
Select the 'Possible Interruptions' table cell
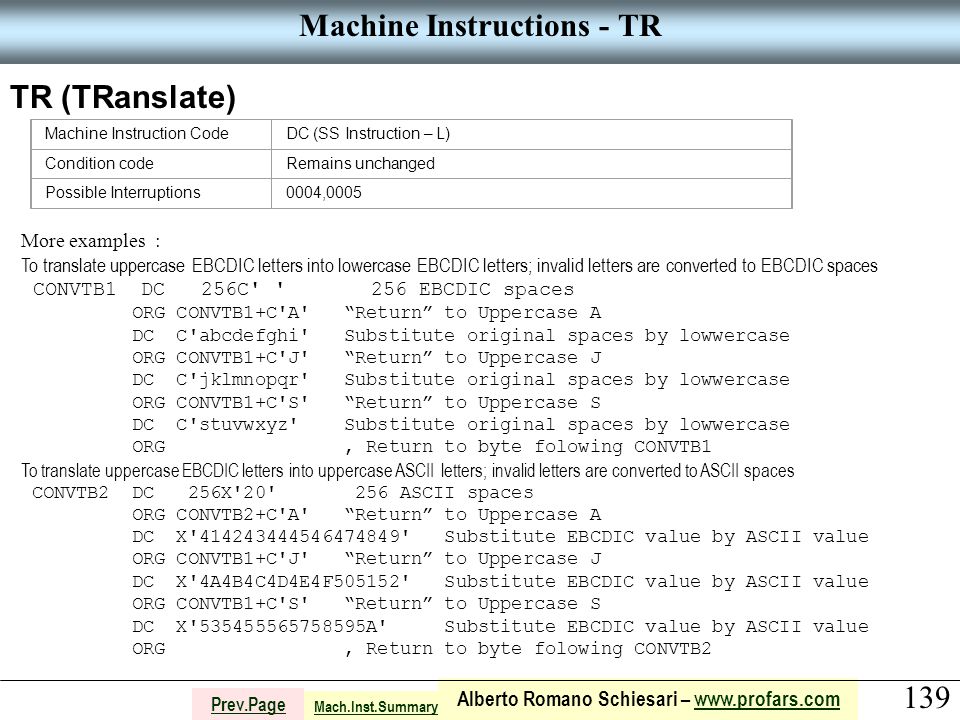[151, 193]
